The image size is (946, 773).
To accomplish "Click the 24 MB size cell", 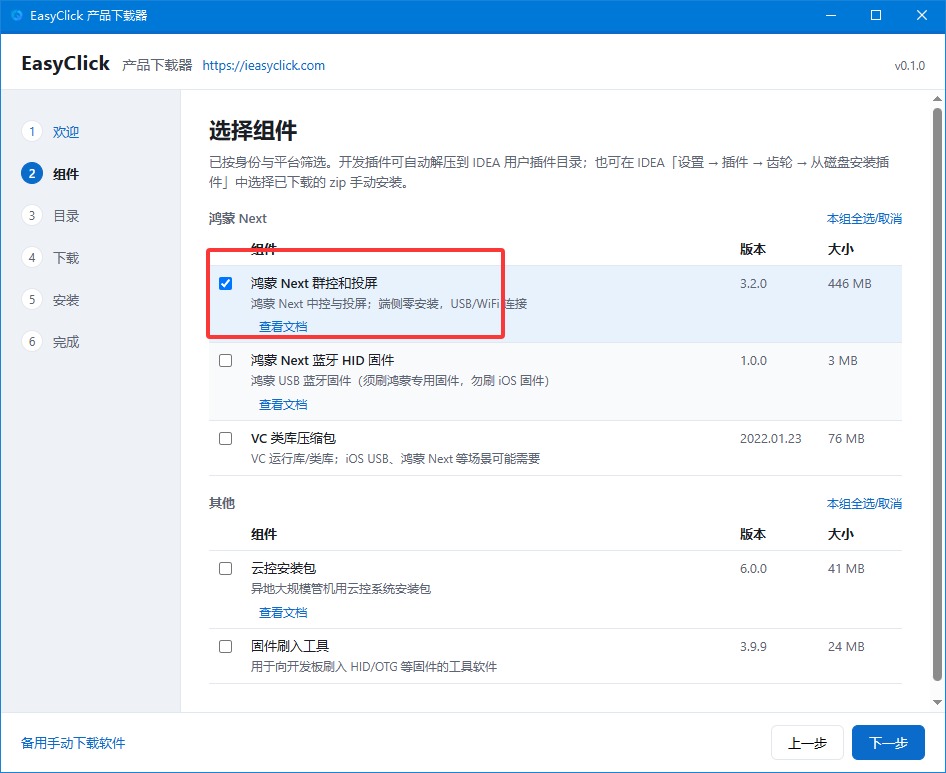I will point(846,647).
